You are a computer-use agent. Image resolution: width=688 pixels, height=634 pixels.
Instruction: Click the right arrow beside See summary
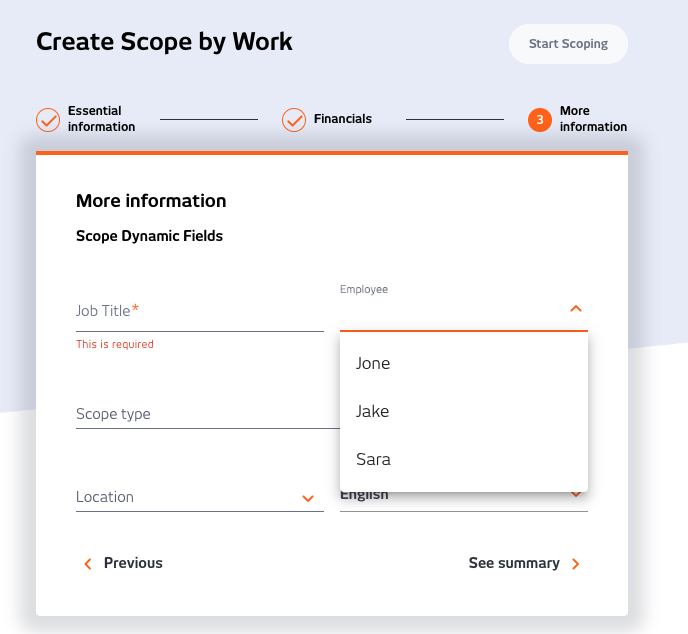[x=576, y=564]
